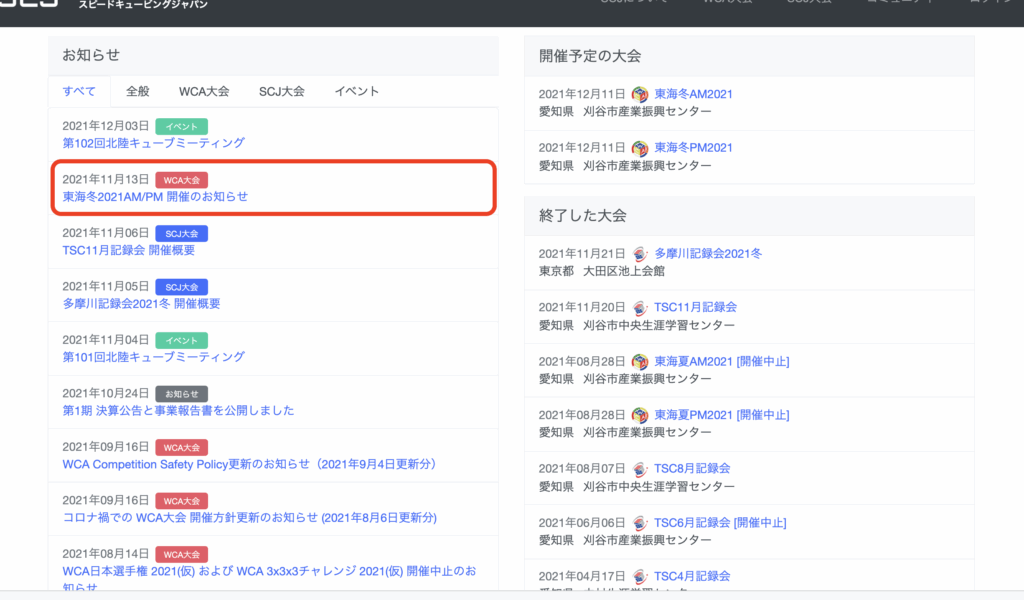Select the SCJ大会 news tab

281,91
